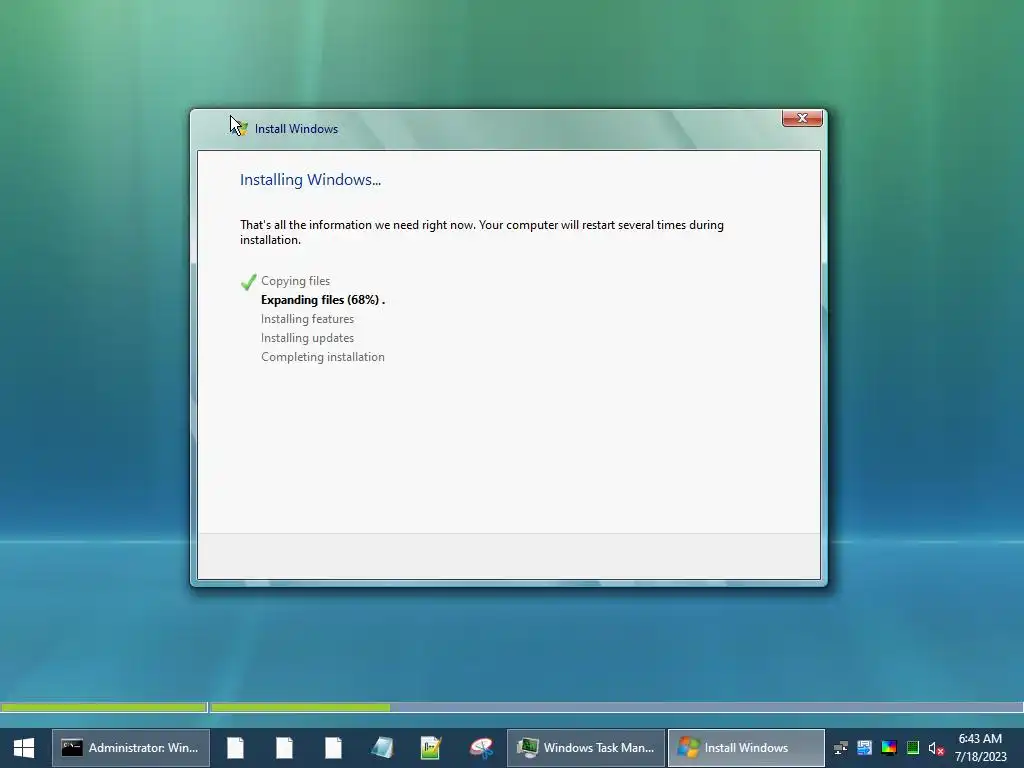Click the blue computer tray icon
The height and width of the screenshot is (768, 1024).
click(865, 748)
